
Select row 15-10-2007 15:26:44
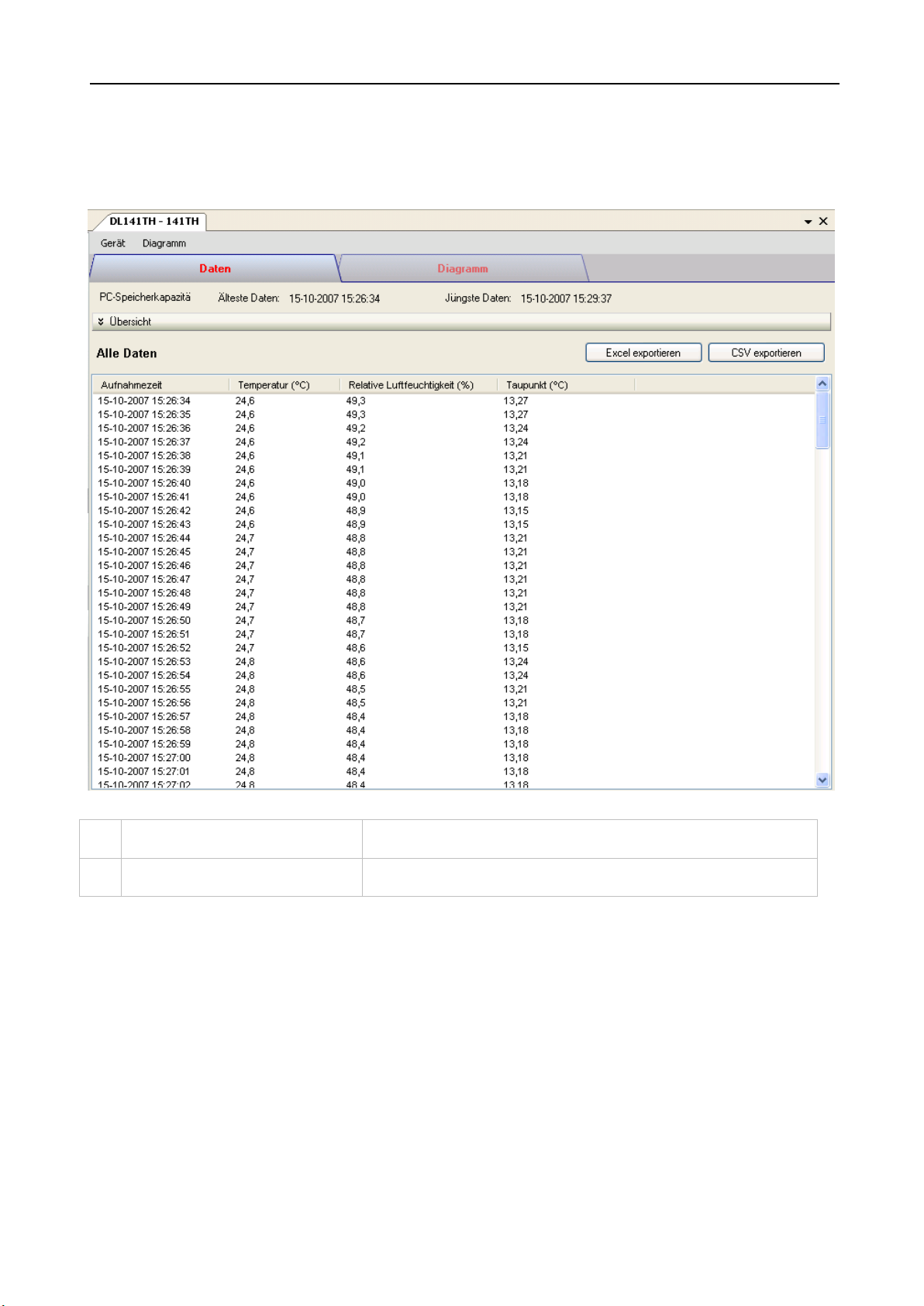tap(453, 539)
